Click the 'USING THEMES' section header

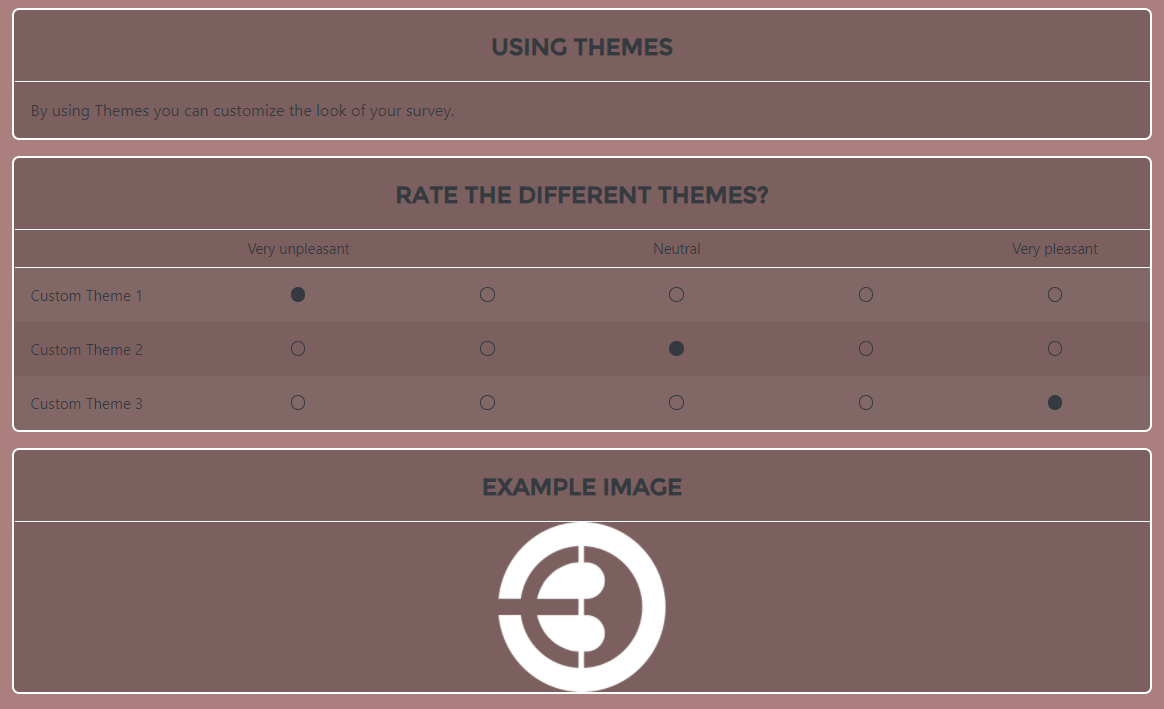(x=581, y=46)
